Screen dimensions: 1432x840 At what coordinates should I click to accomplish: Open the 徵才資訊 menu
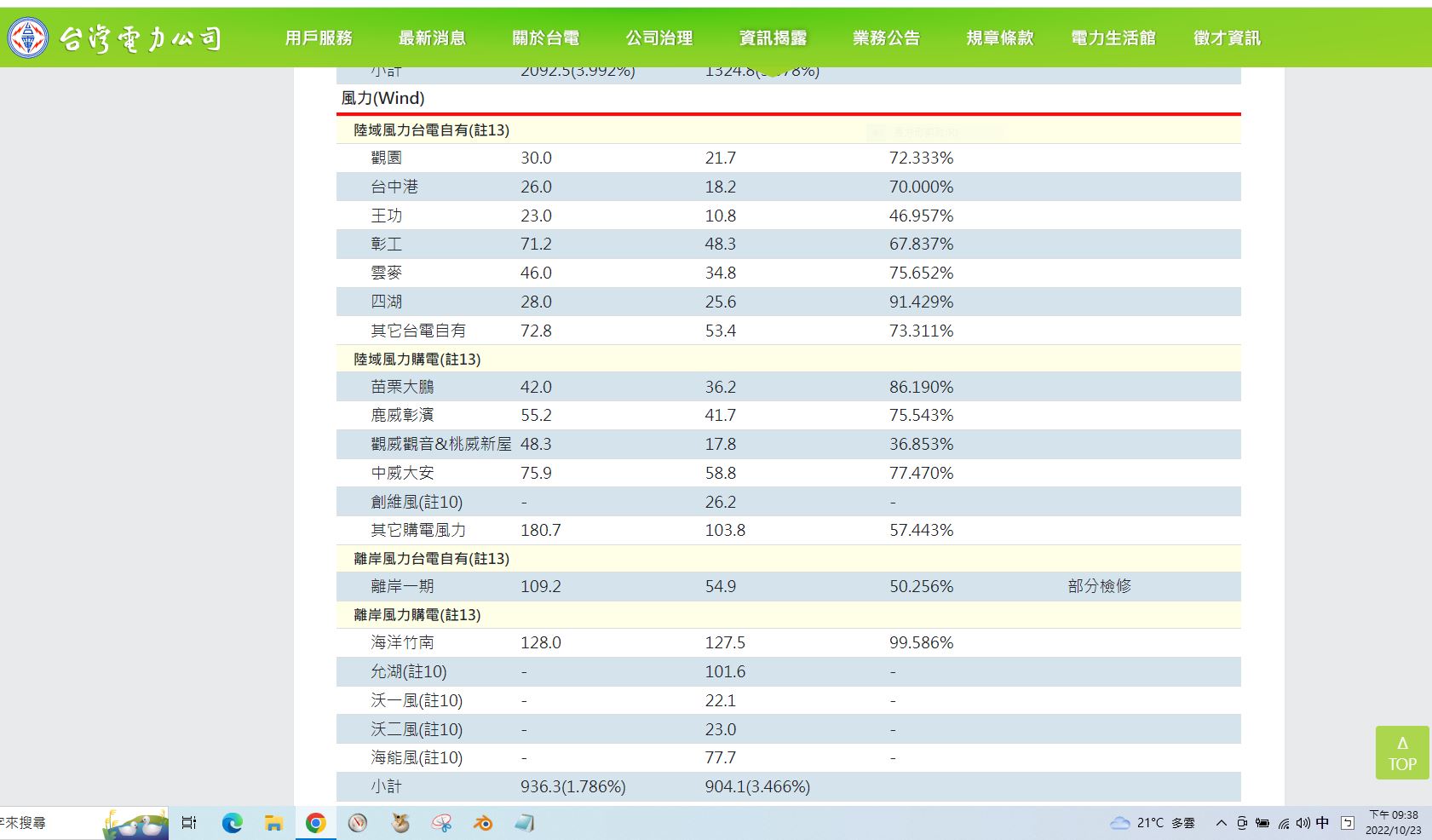(x=1228, y=38)
